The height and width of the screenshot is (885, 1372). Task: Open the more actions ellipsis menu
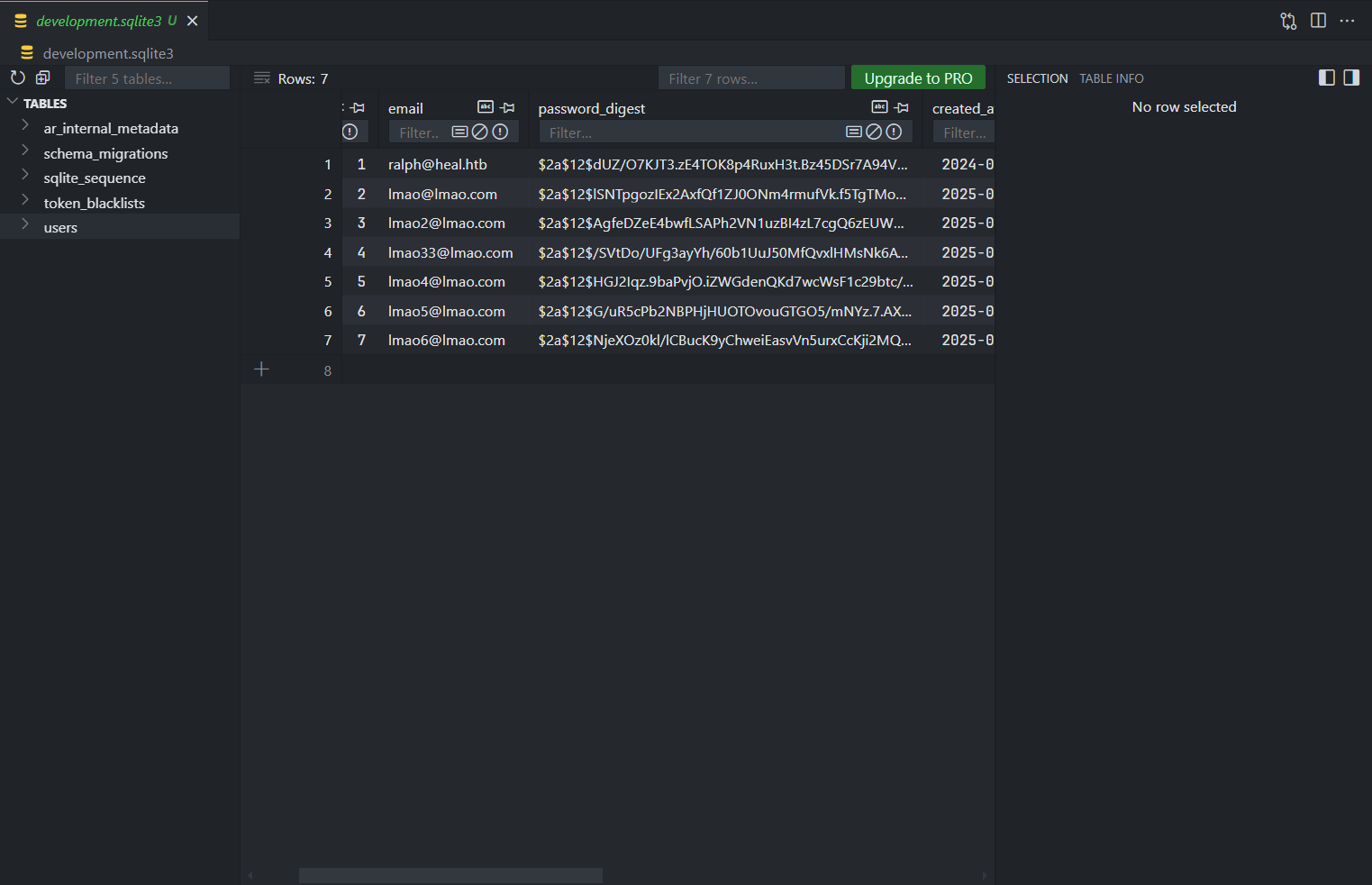pos(1348,21)
